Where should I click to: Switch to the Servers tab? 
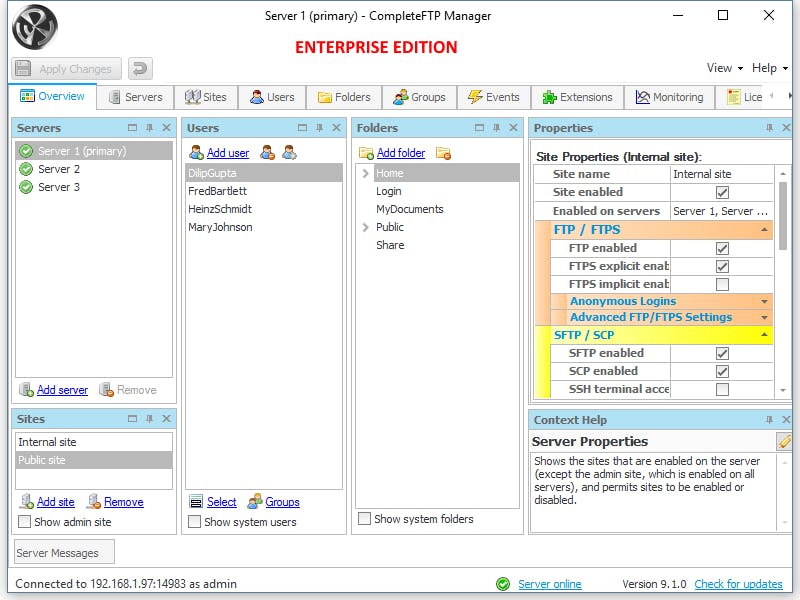point(136,97)
